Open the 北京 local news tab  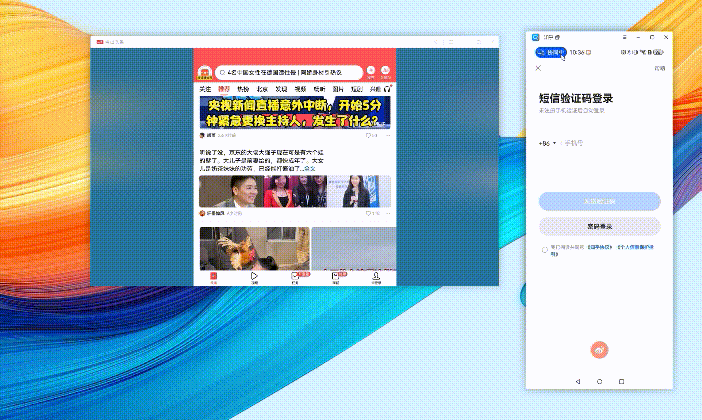point(262,89)
